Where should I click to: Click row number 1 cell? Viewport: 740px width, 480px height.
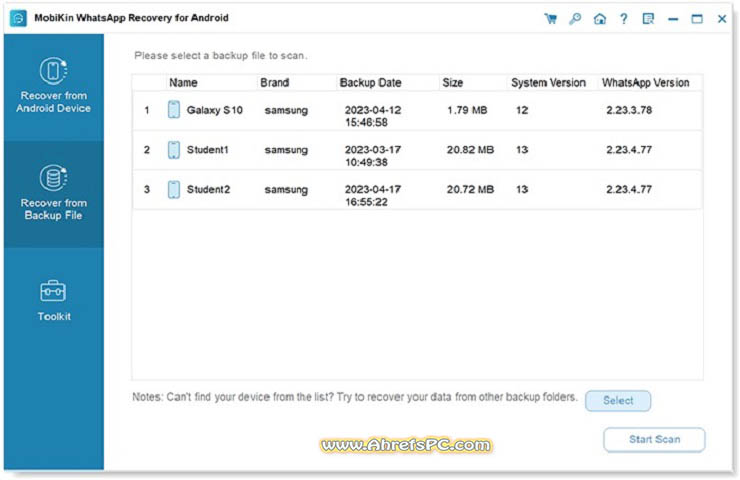click(x=147, y=110)
